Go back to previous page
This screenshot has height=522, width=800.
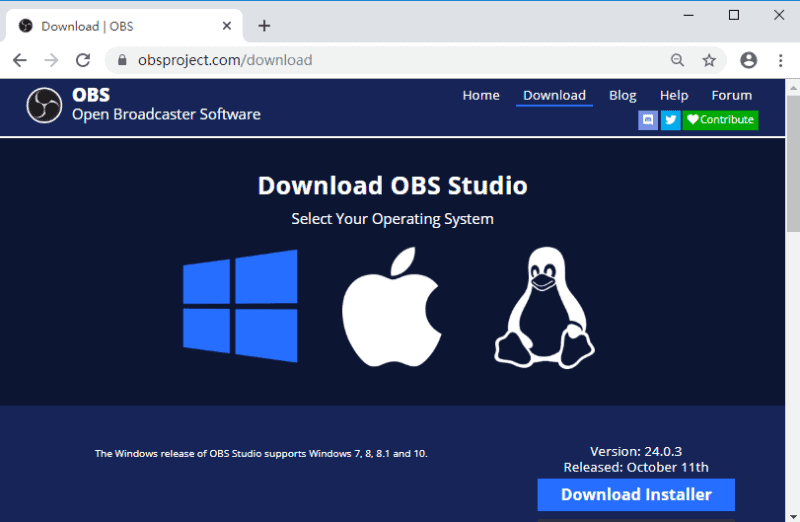click(x=20, y=60)
